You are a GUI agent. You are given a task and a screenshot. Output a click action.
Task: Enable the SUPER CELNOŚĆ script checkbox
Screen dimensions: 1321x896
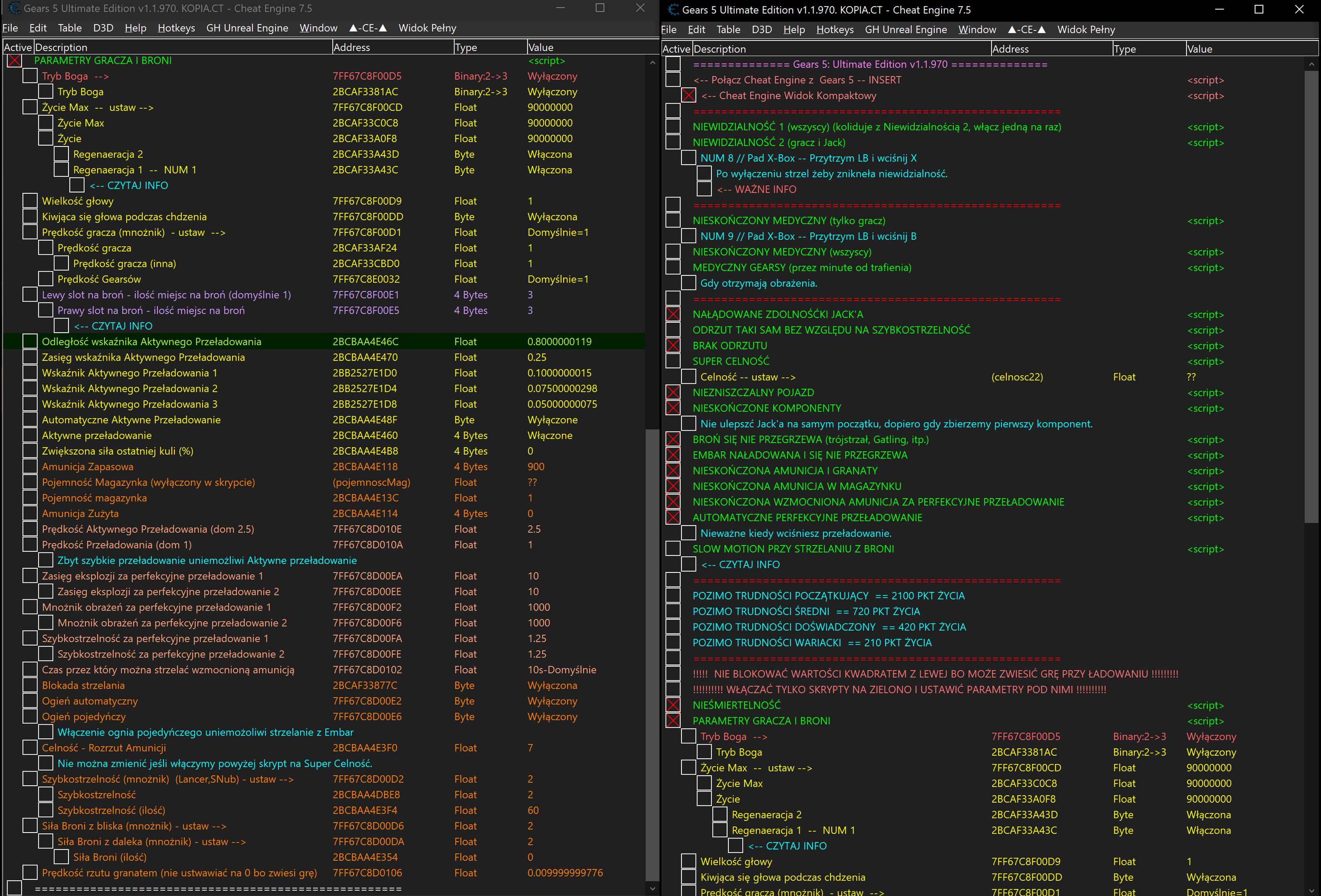point(673,361)
